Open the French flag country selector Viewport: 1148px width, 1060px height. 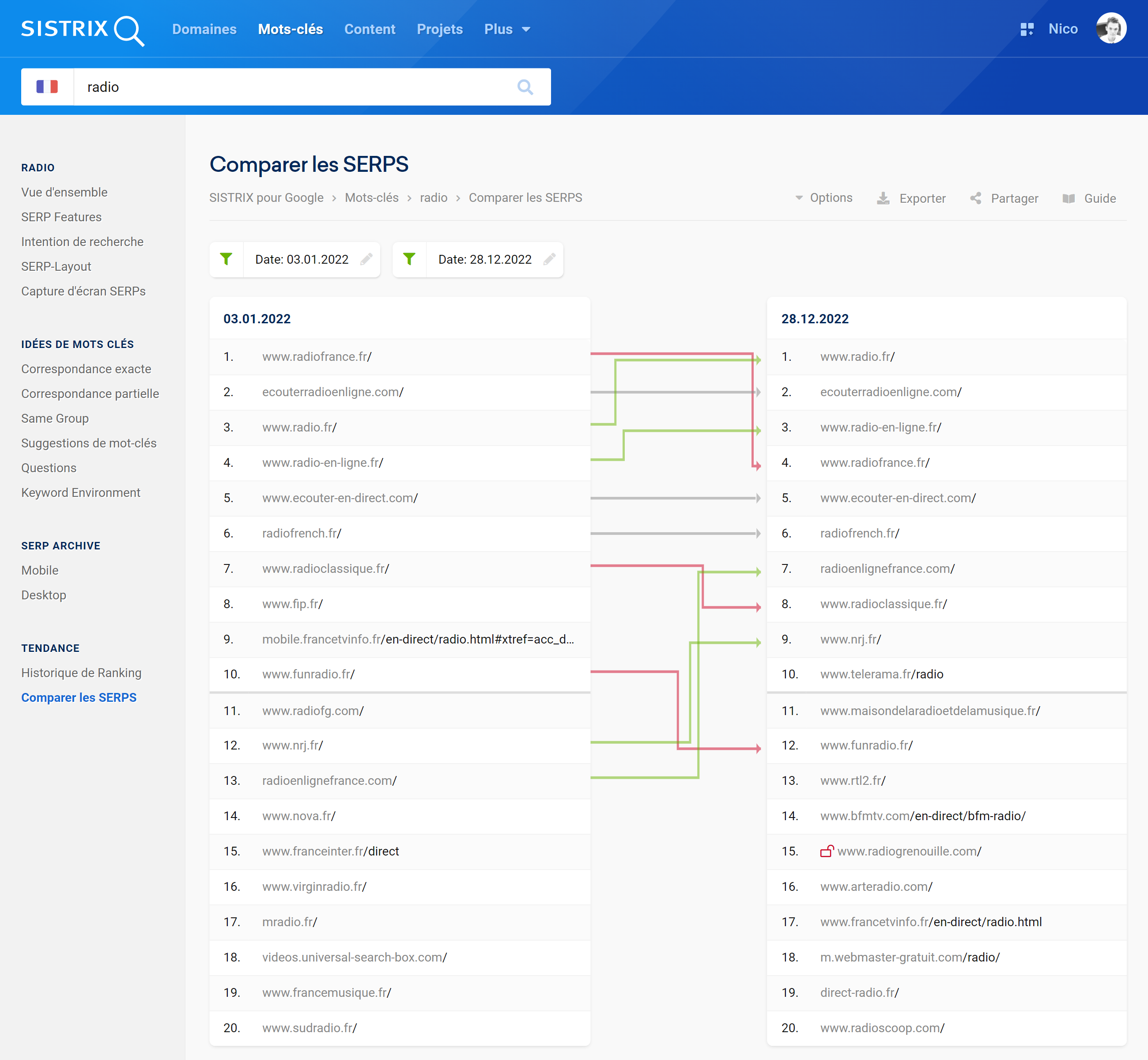point(47,87)
